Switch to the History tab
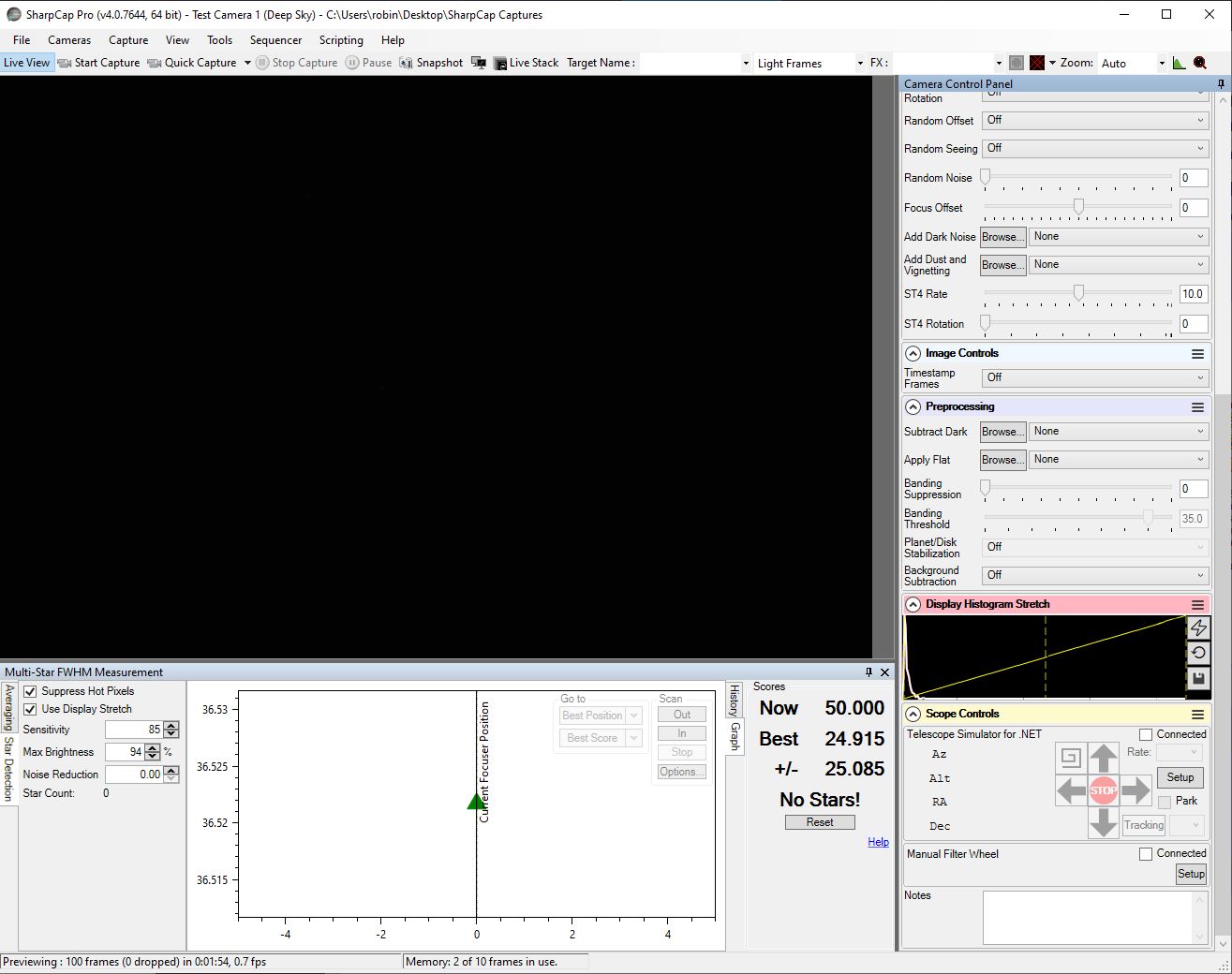Screen dimensions: 1232x974 pos(735,701)
